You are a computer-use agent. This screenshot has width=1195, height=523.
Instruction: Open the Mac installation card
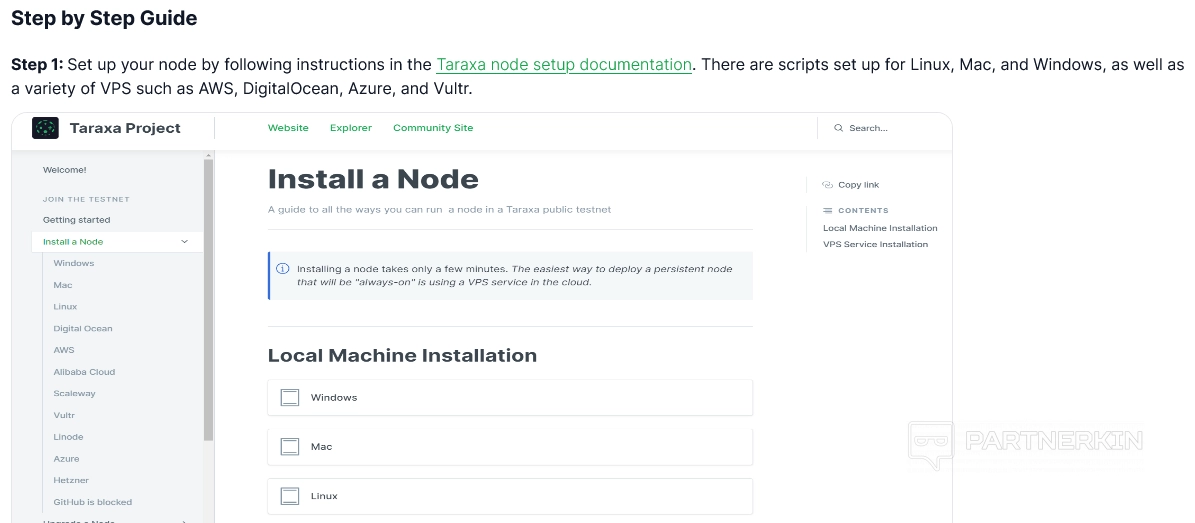pos(510,447)
